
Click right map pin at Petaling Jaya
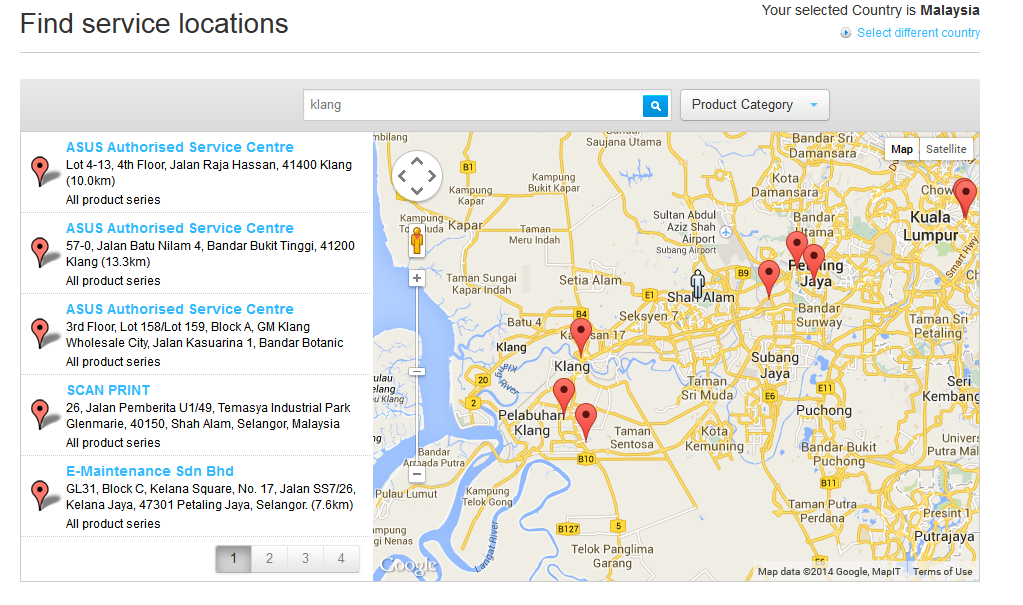814,260
